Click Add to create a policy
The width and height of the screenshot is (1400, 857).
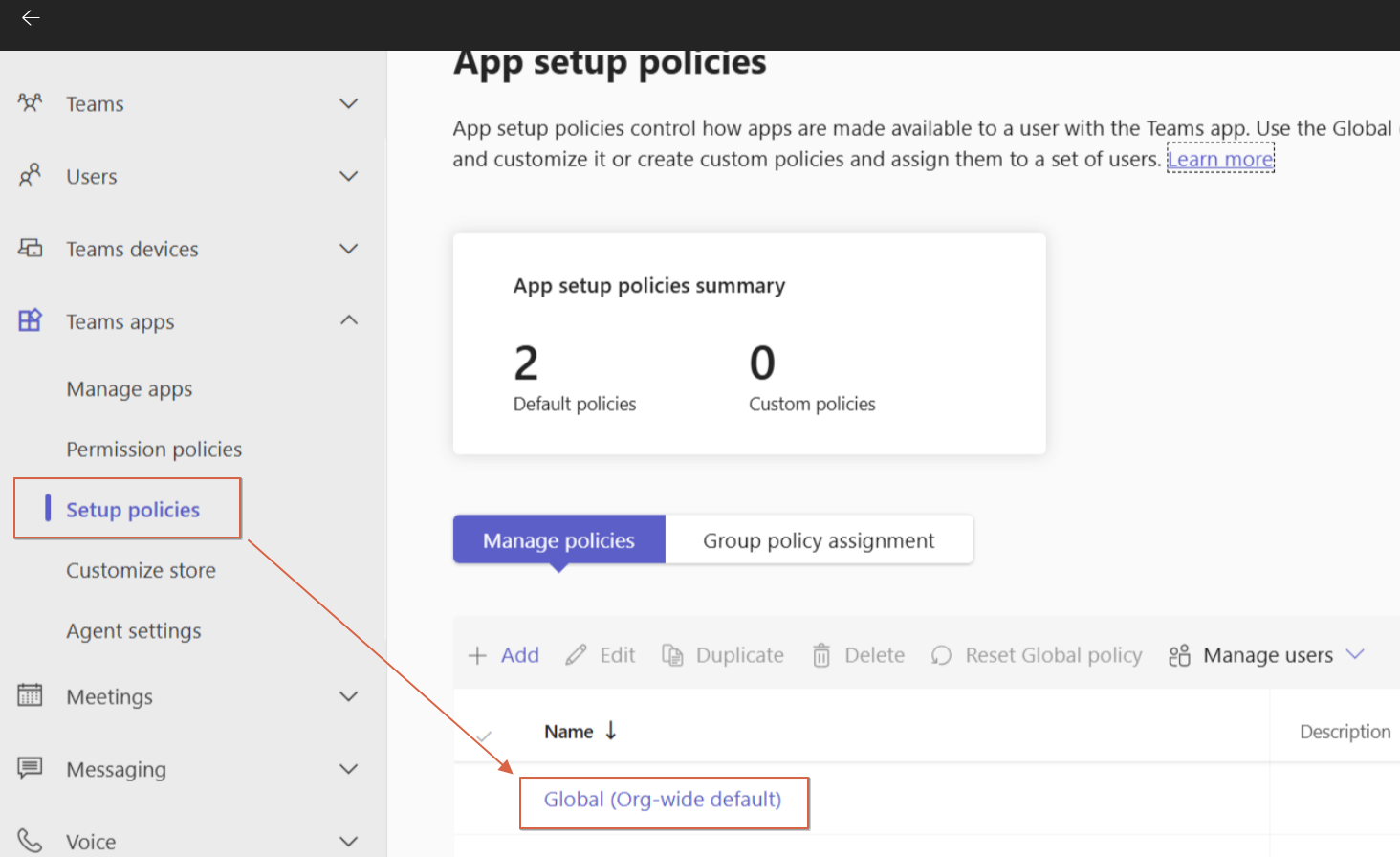coord(504,655)
